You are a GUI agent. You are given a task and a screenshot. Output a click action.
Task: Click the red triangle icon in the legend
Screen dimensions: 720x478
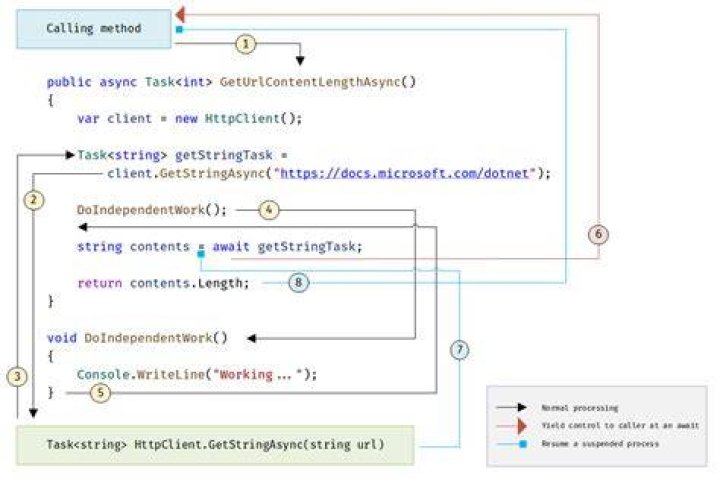tap(522, 426)
